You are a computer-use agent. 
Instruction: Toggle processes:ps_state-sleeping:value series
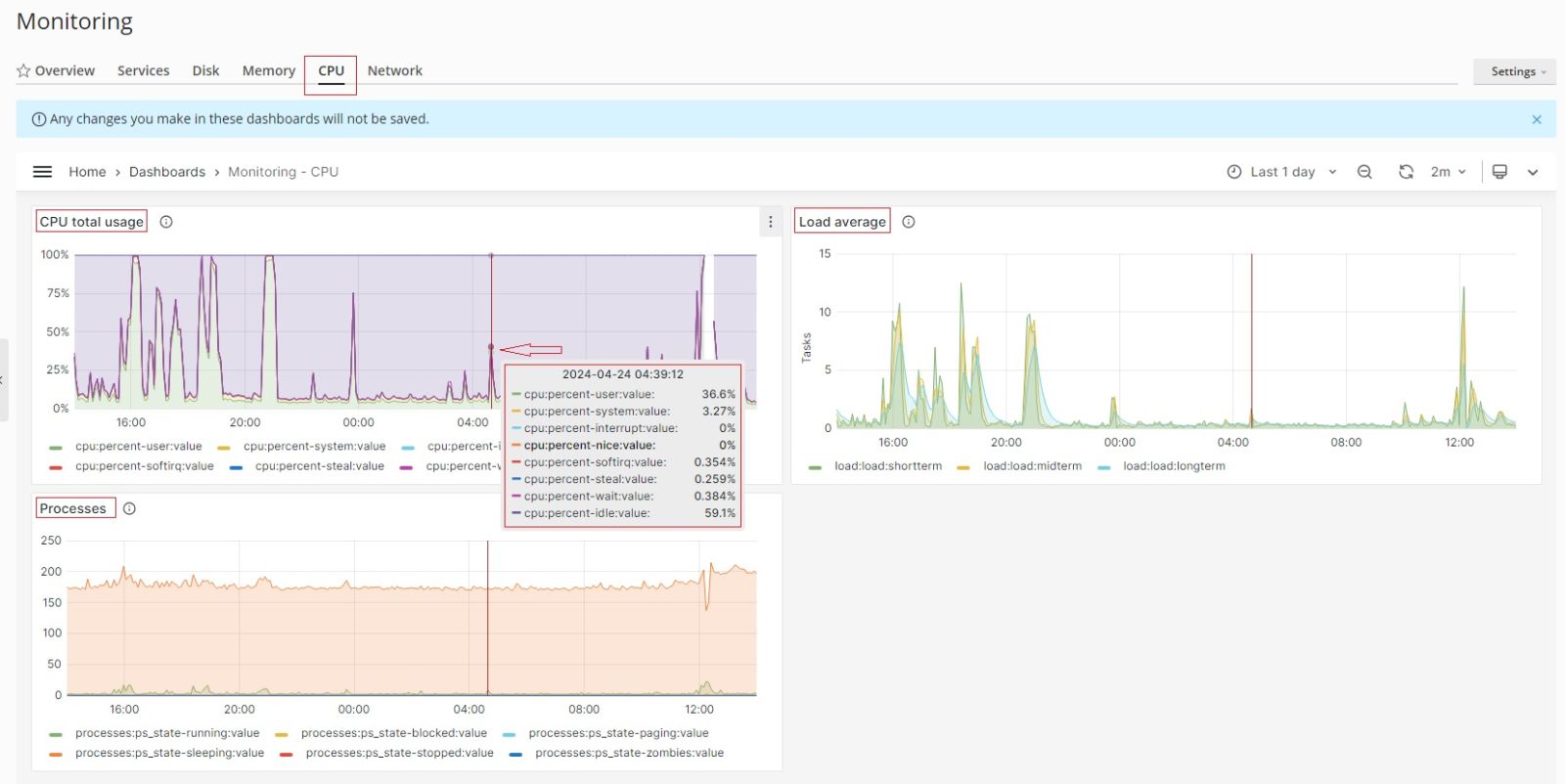tap(169, 754)
